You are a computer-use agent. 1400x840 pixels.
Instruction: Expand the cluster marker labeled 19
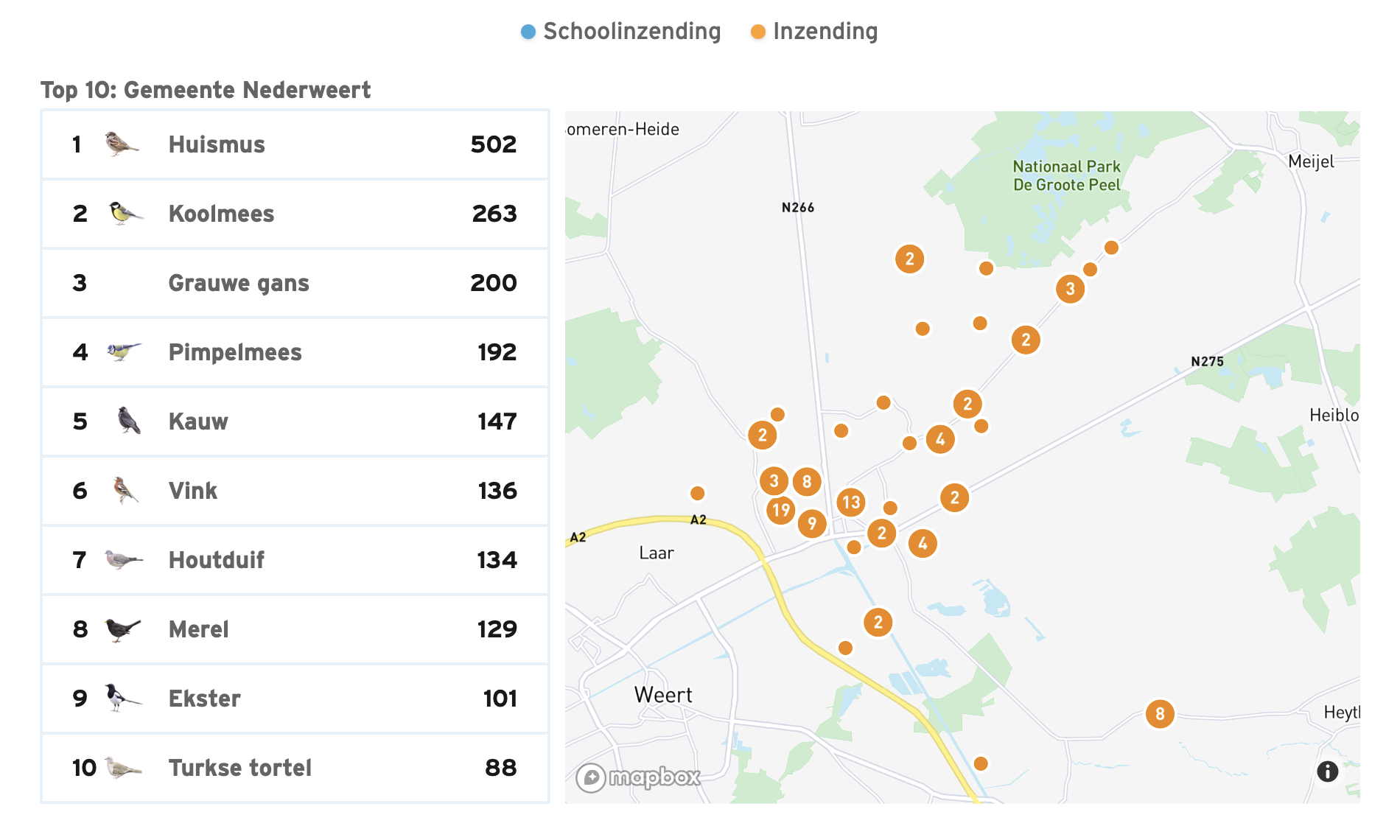click(x=780, y=510)
